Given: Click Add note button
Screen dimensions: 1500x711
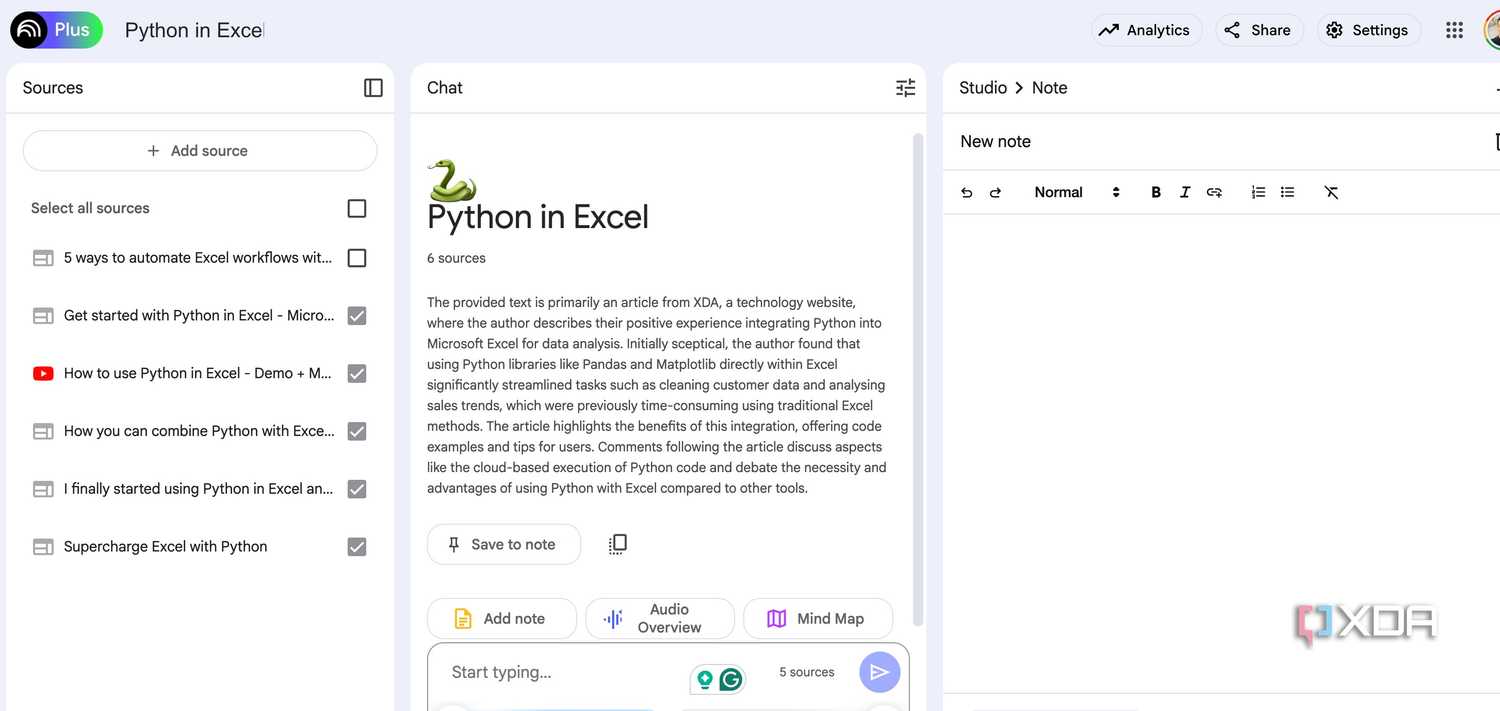Looking at the screenshot, I should (502, 618).
